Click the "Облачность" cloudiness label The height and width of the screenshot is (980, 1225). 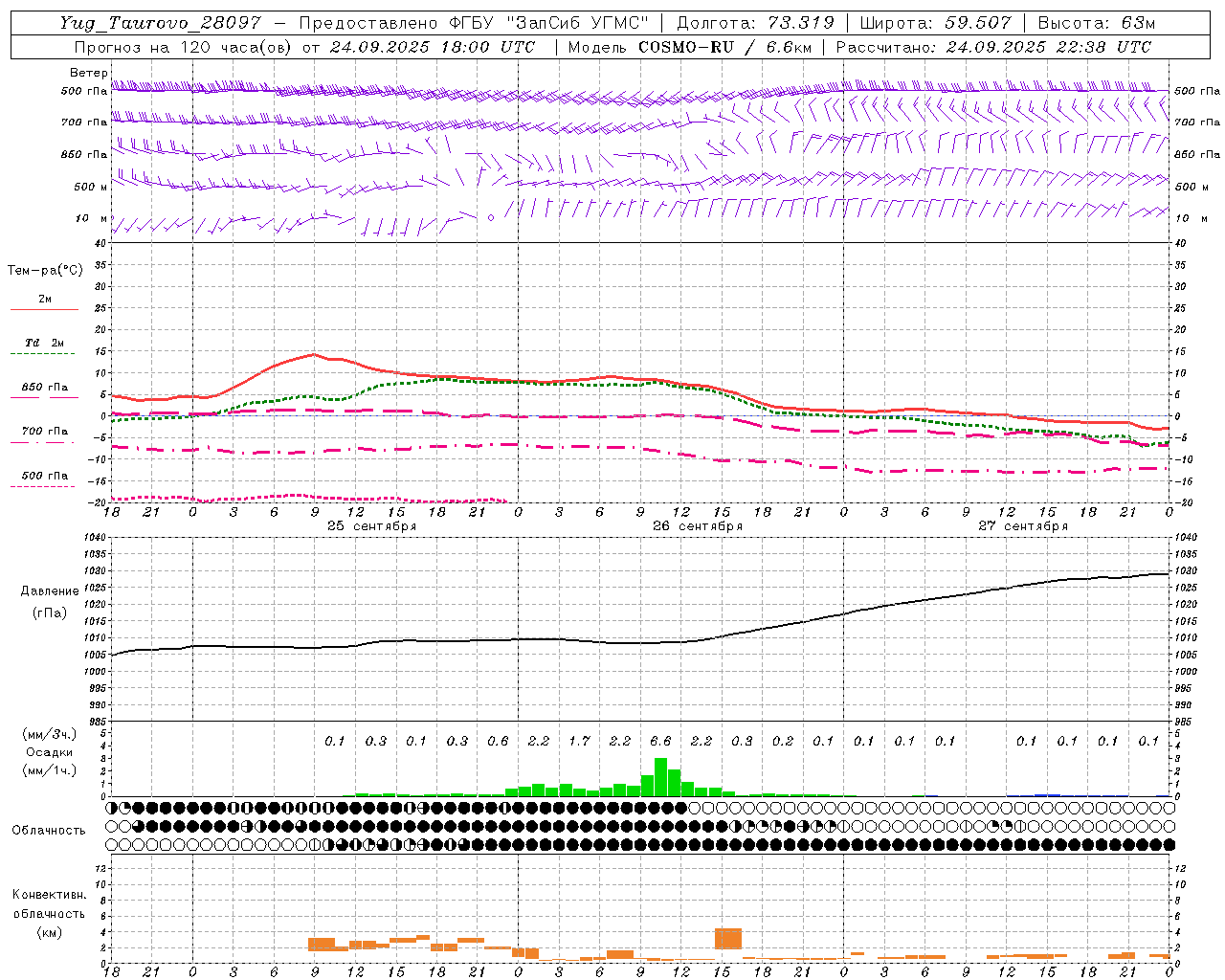pos(49,830)
